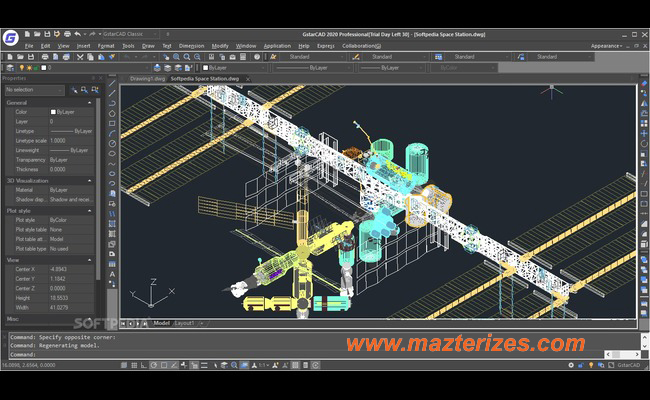Toggle Lineweight display in the status bar
The image size is (650, 400).
tap(204, 365)
